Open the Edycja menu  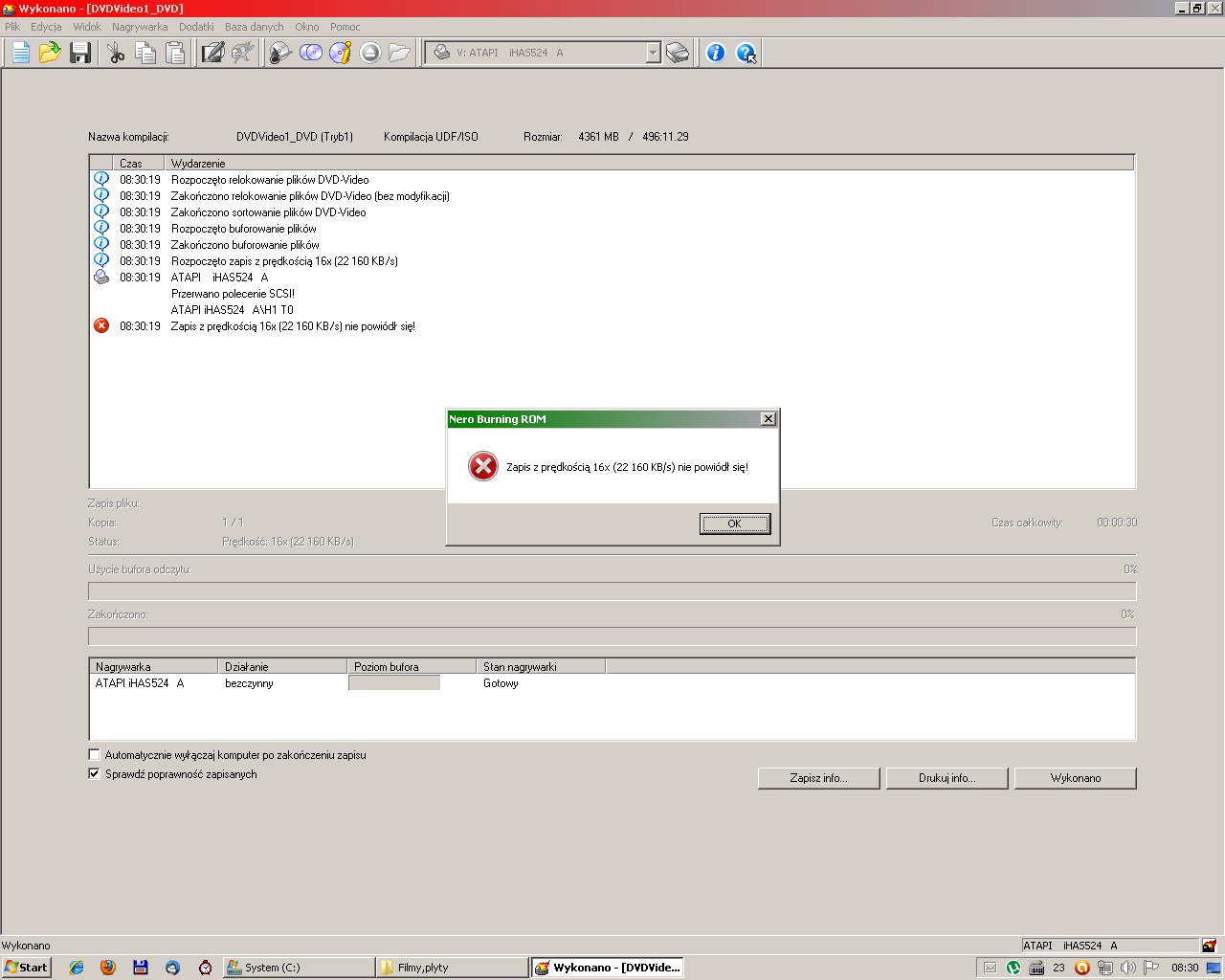tap(46, 27)
